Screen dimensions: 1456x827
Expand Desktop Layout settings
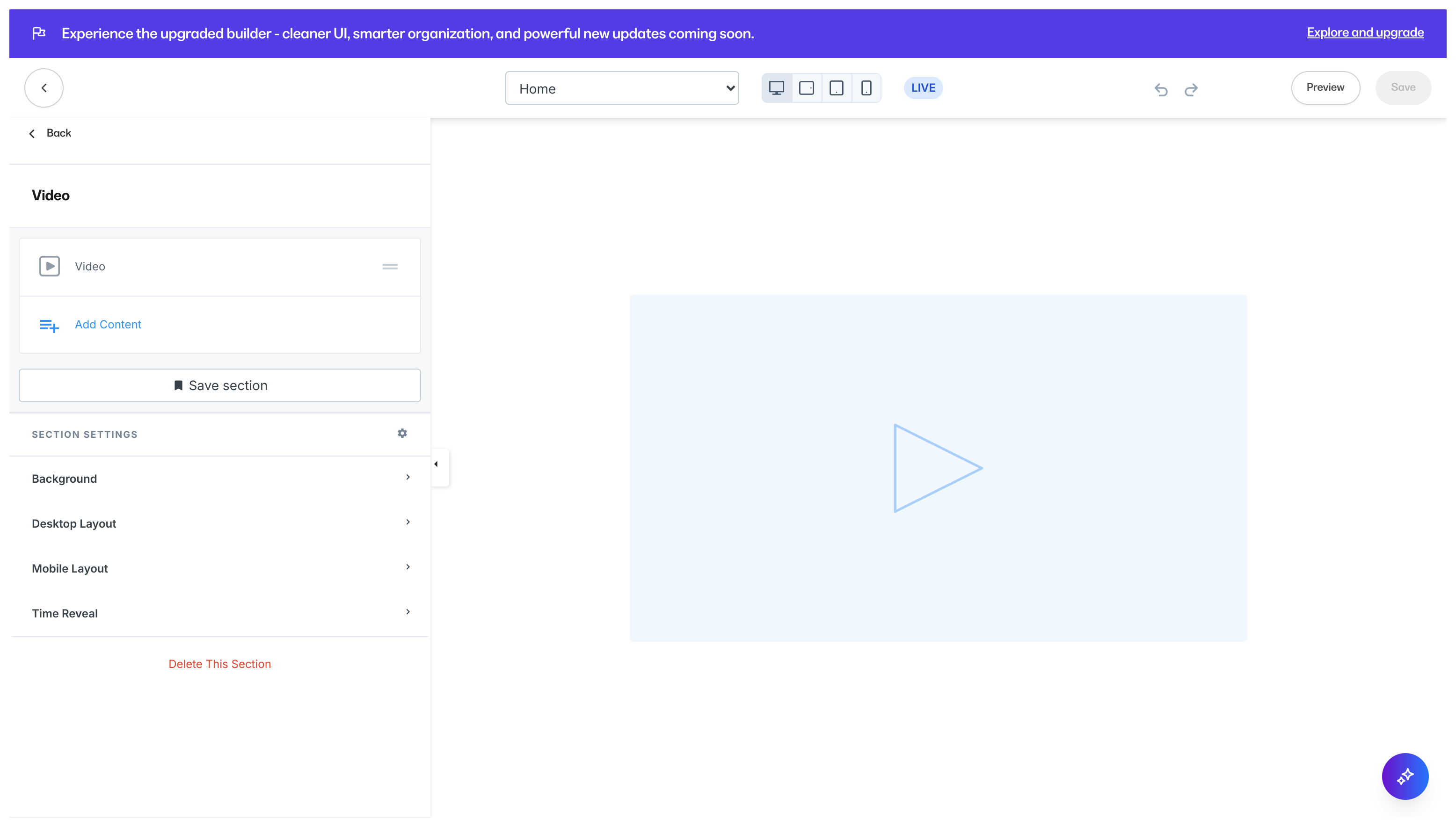[x=220, y=523]
